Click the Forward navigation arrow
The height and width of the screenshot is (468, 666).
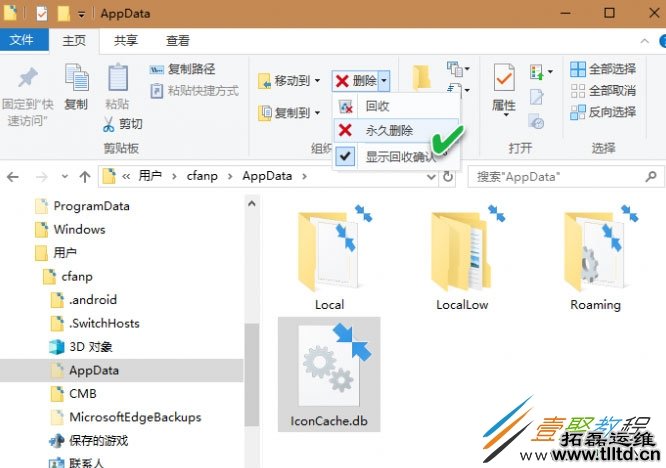click(x=41, y=177)
